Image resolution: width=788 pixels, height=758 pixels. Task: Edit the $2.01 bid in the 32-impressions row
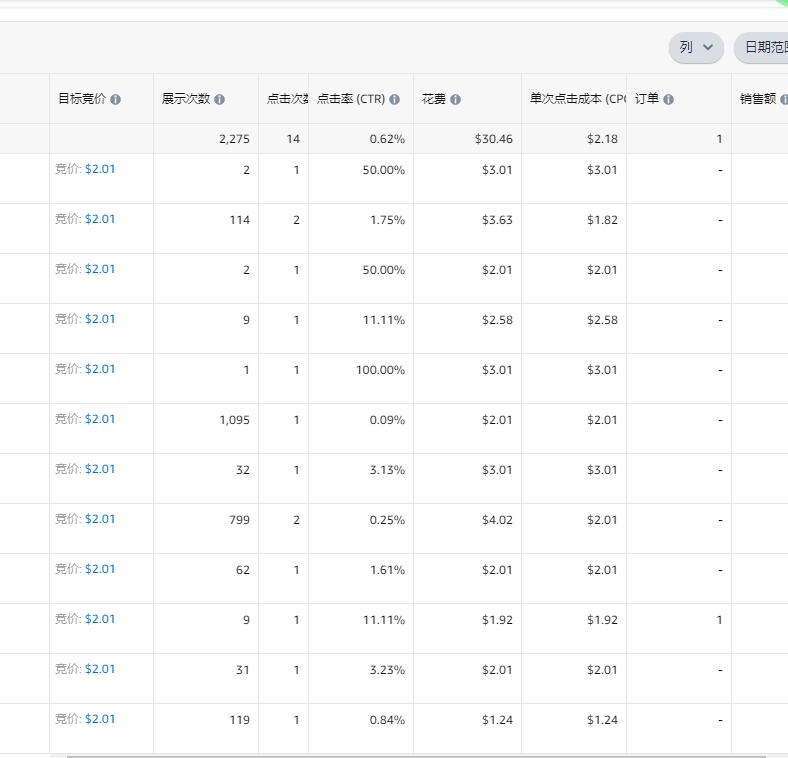pos(100,469)
